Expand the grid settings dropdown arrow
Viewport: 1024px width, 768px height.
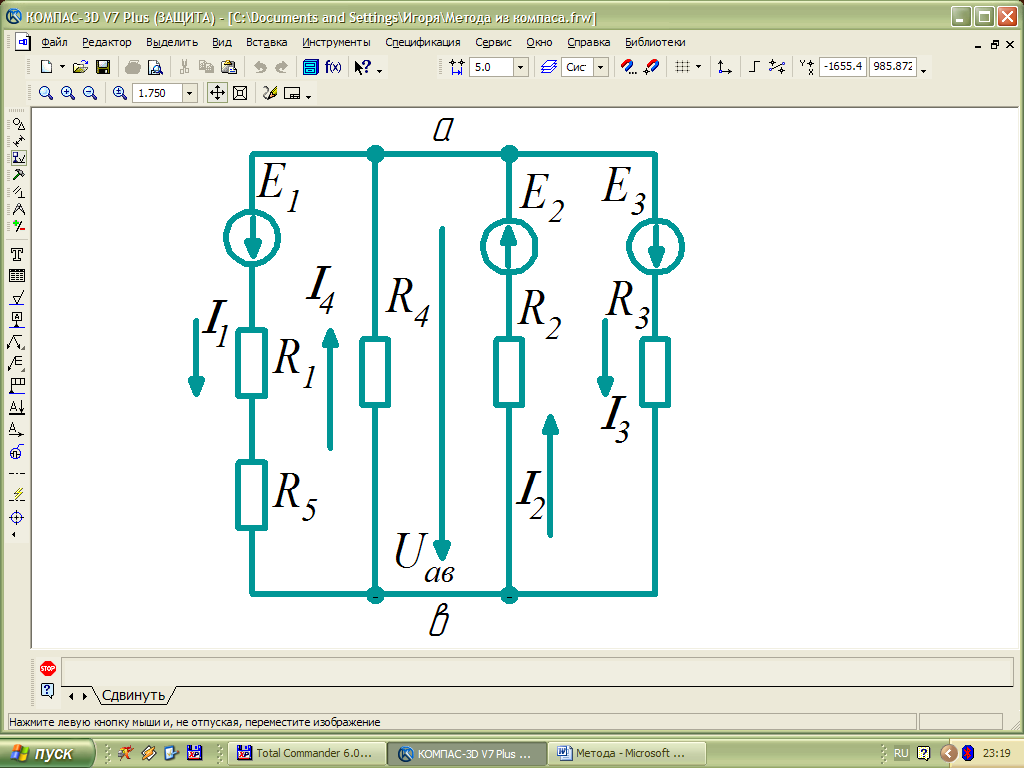[698, 67]
